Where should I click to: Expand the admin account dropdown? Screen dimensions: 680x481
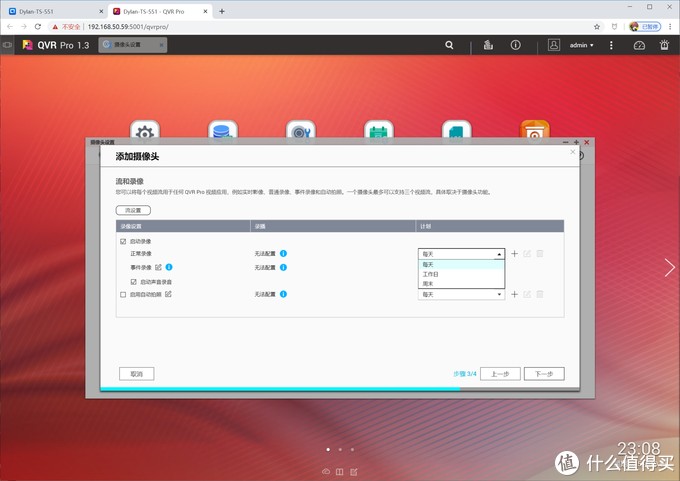click(x=582, y=45)
